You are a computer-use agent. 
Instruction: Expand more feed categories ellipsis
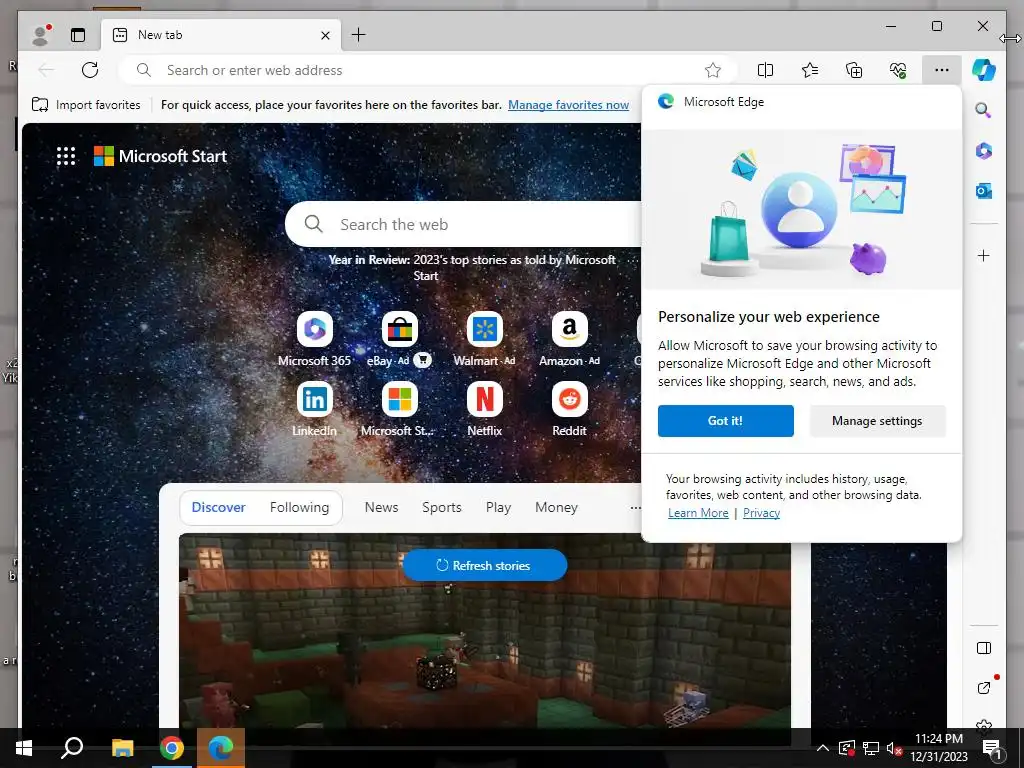(x=635, y=507)
